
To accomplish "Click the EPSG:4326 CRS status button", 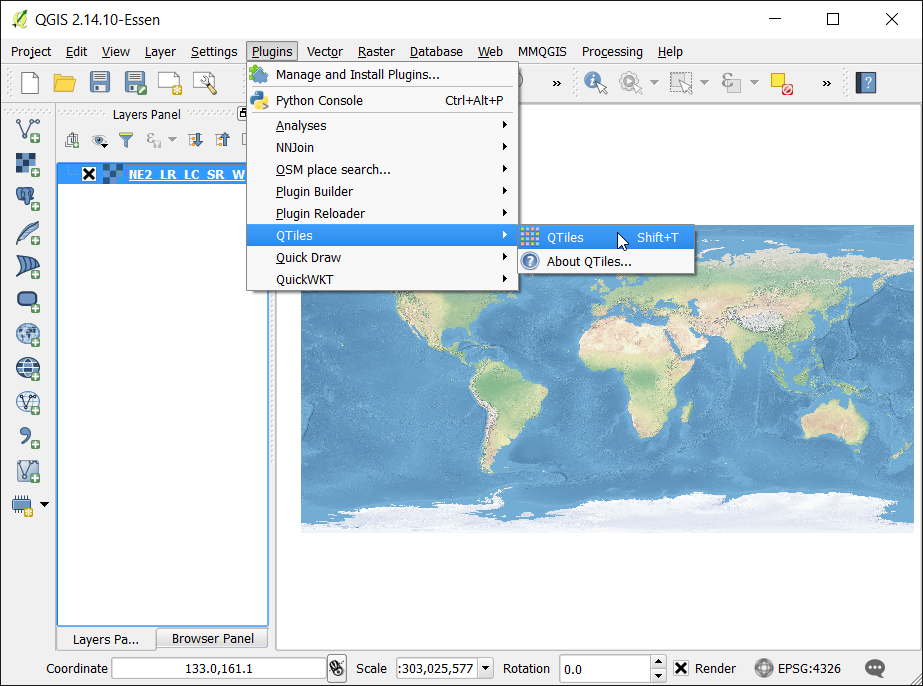I will point(798,668).
